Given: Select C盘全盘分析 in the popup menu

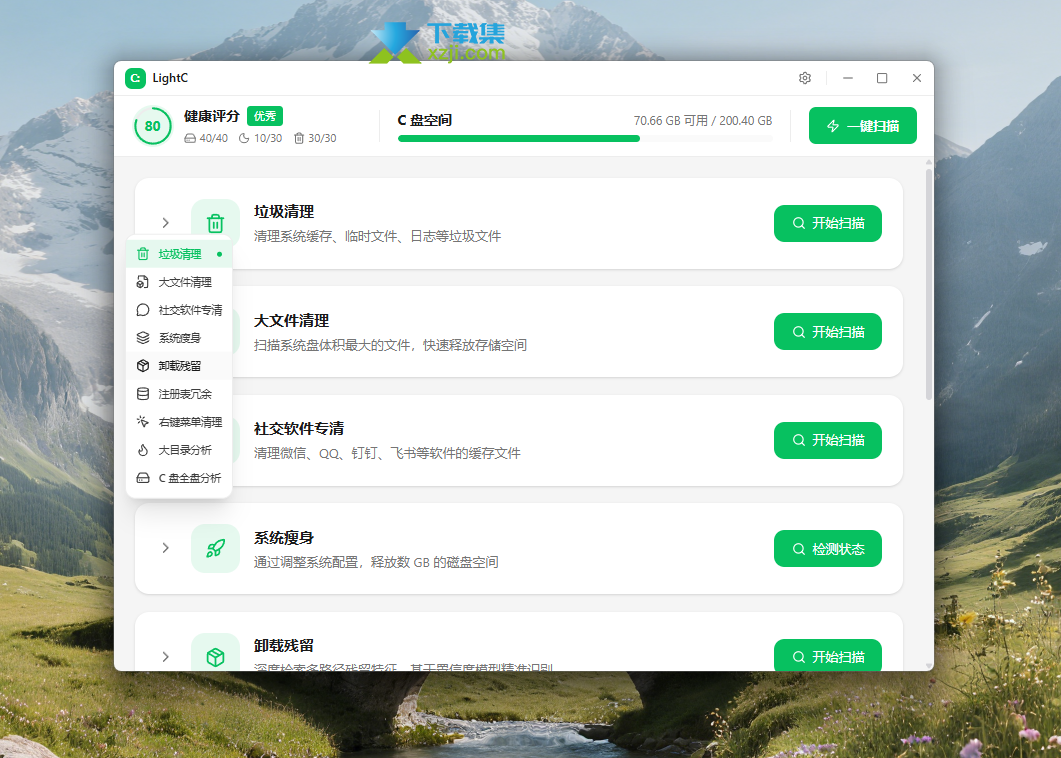Looking at the screenshot, I should (179, 478).
